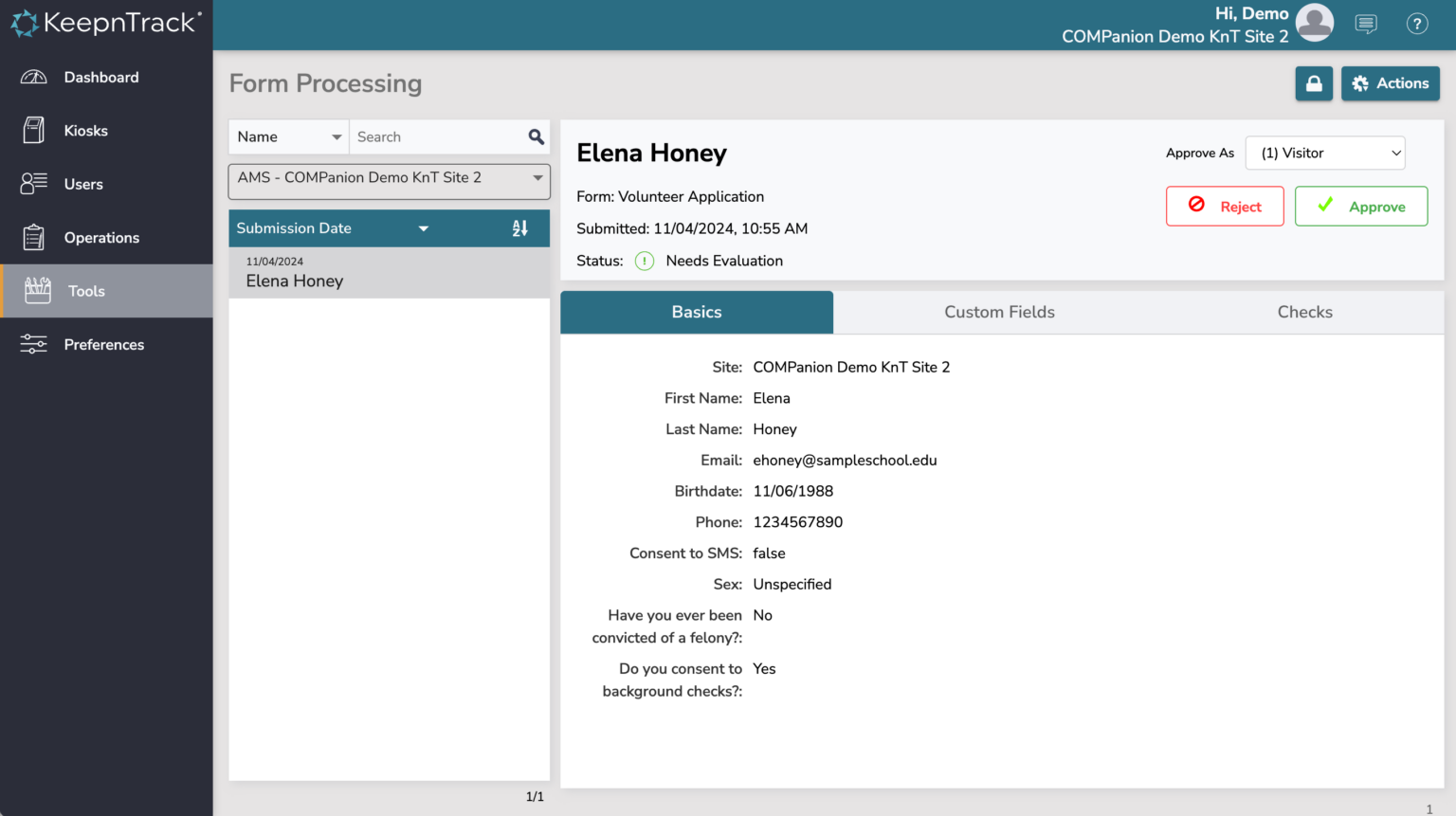The width and height of the screenshot is (1456, 816).
Task: Click the lock icon near Actions
Action: point(1314,83)
